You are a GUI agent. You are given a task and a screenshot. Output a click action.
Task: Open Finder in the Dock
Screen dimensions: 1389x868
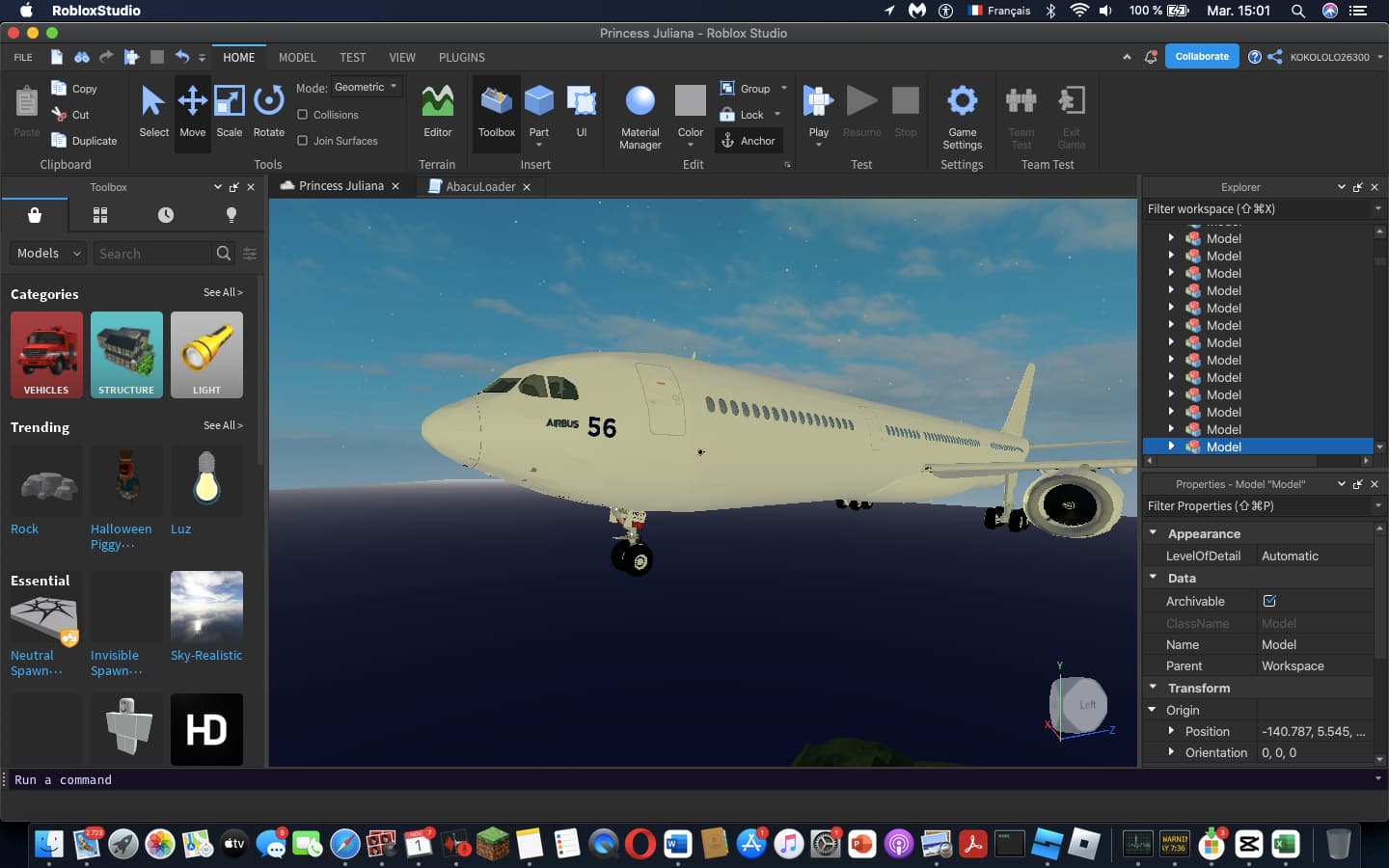point(49,844)
